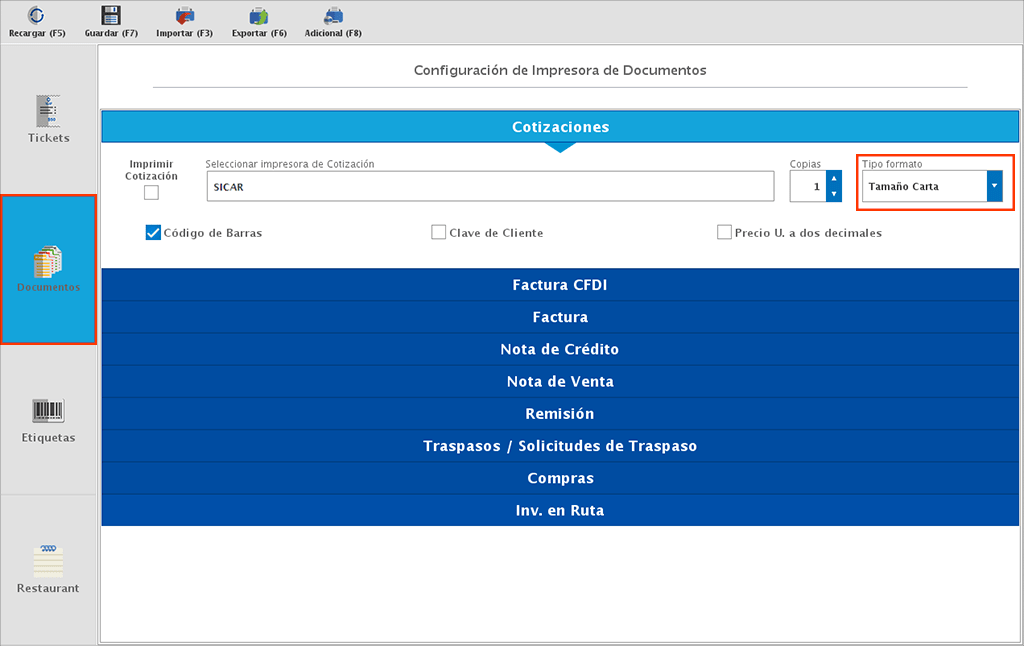Check the Clave de Cliente option
The width and height of the screenshot is (1024, 646).
(x=438, y=232)
